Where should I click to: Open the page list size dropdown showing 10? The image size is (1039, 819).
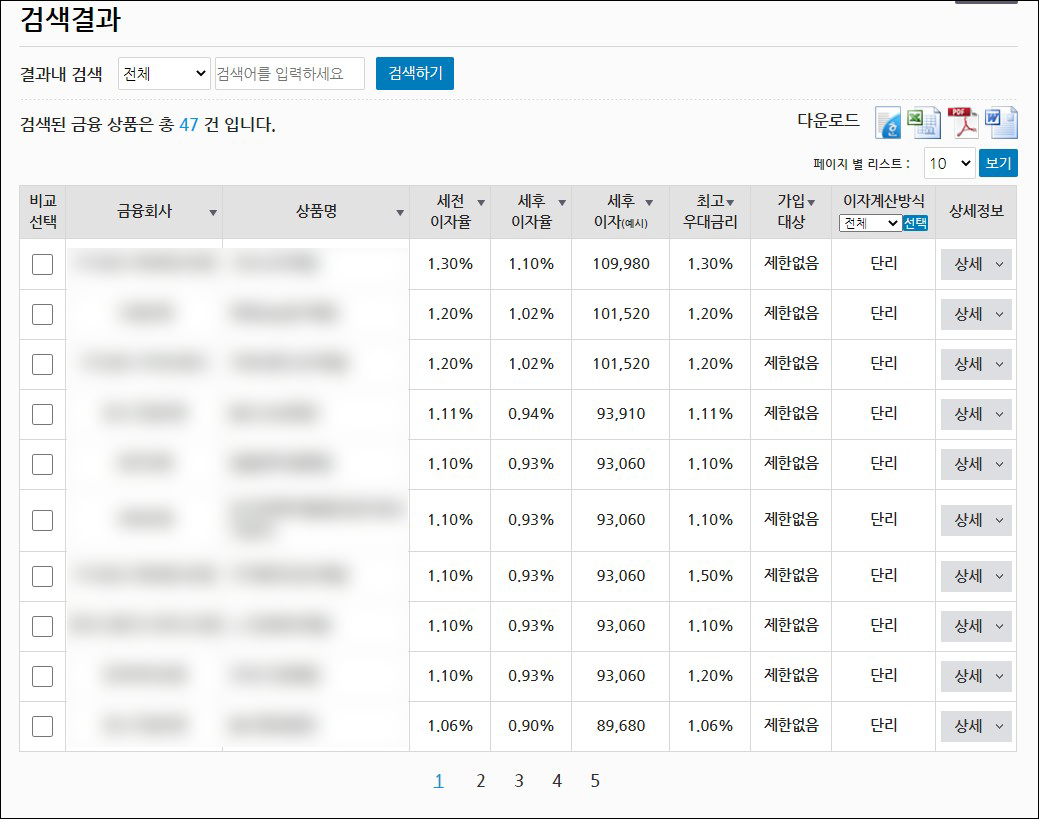pos(950,163)
